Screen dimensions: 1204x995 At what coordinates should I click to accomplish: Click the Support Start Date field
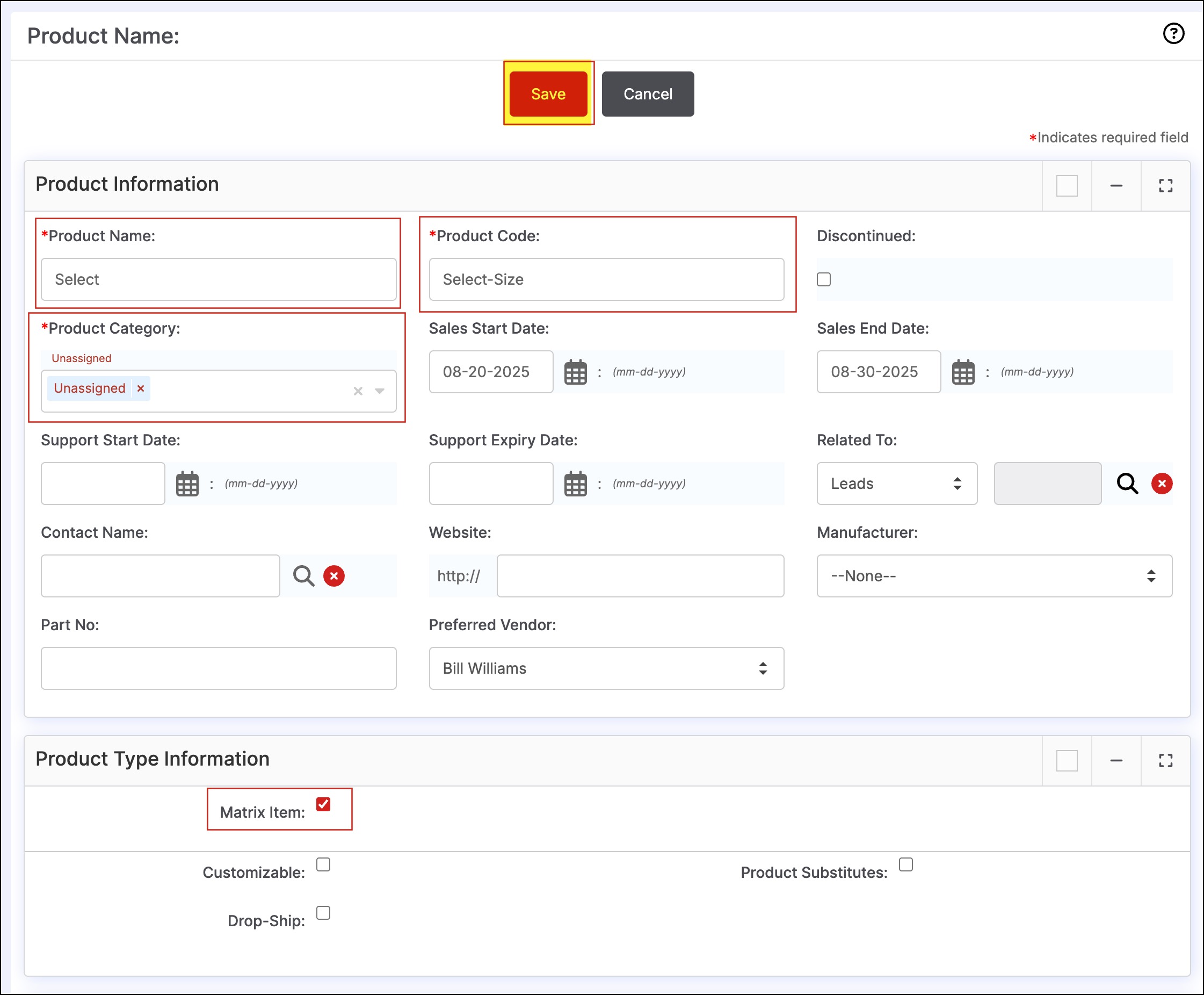point(103,484)
